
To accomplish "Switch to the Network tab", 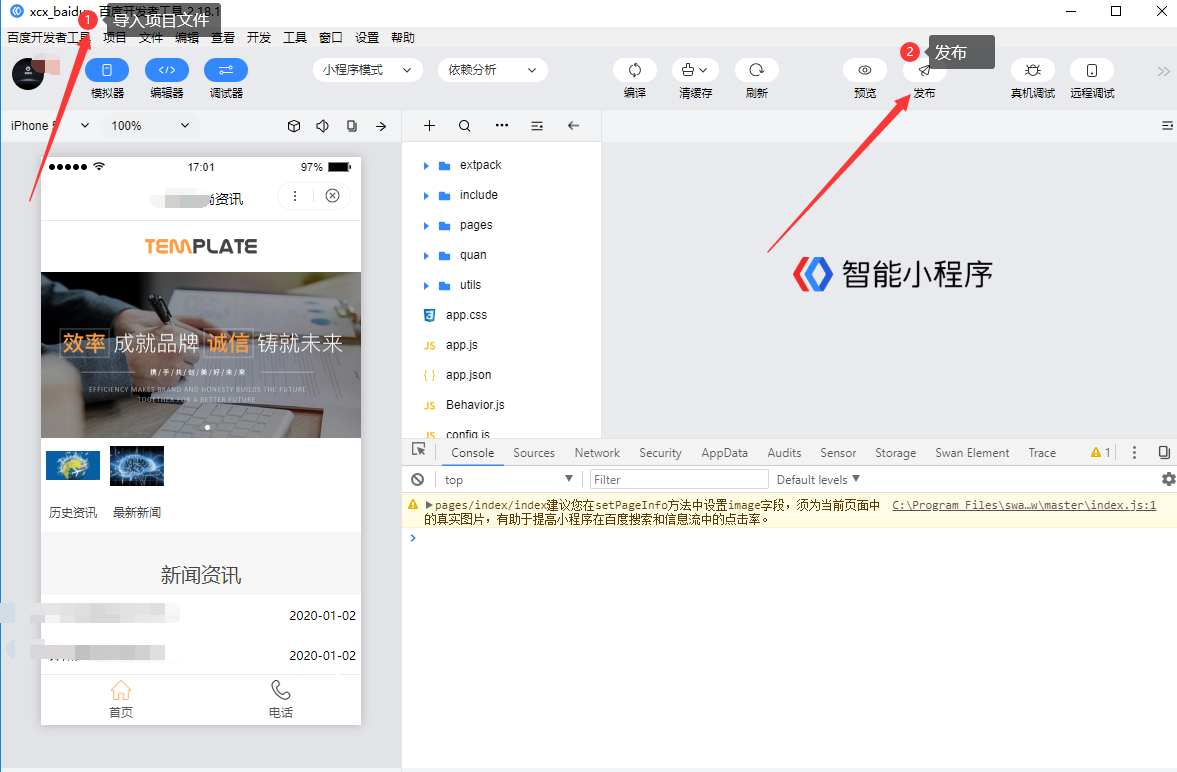I will coord(597,453).
